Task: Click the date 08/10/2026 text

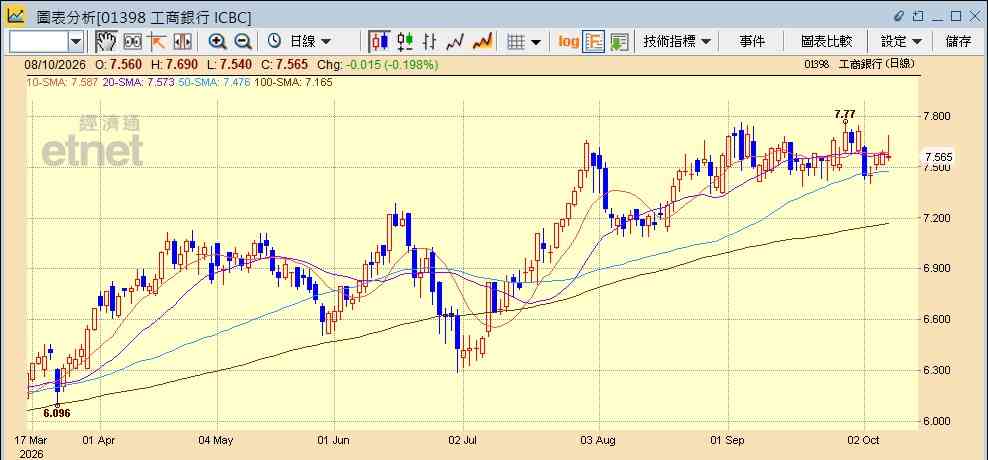Action: [55, 64]
